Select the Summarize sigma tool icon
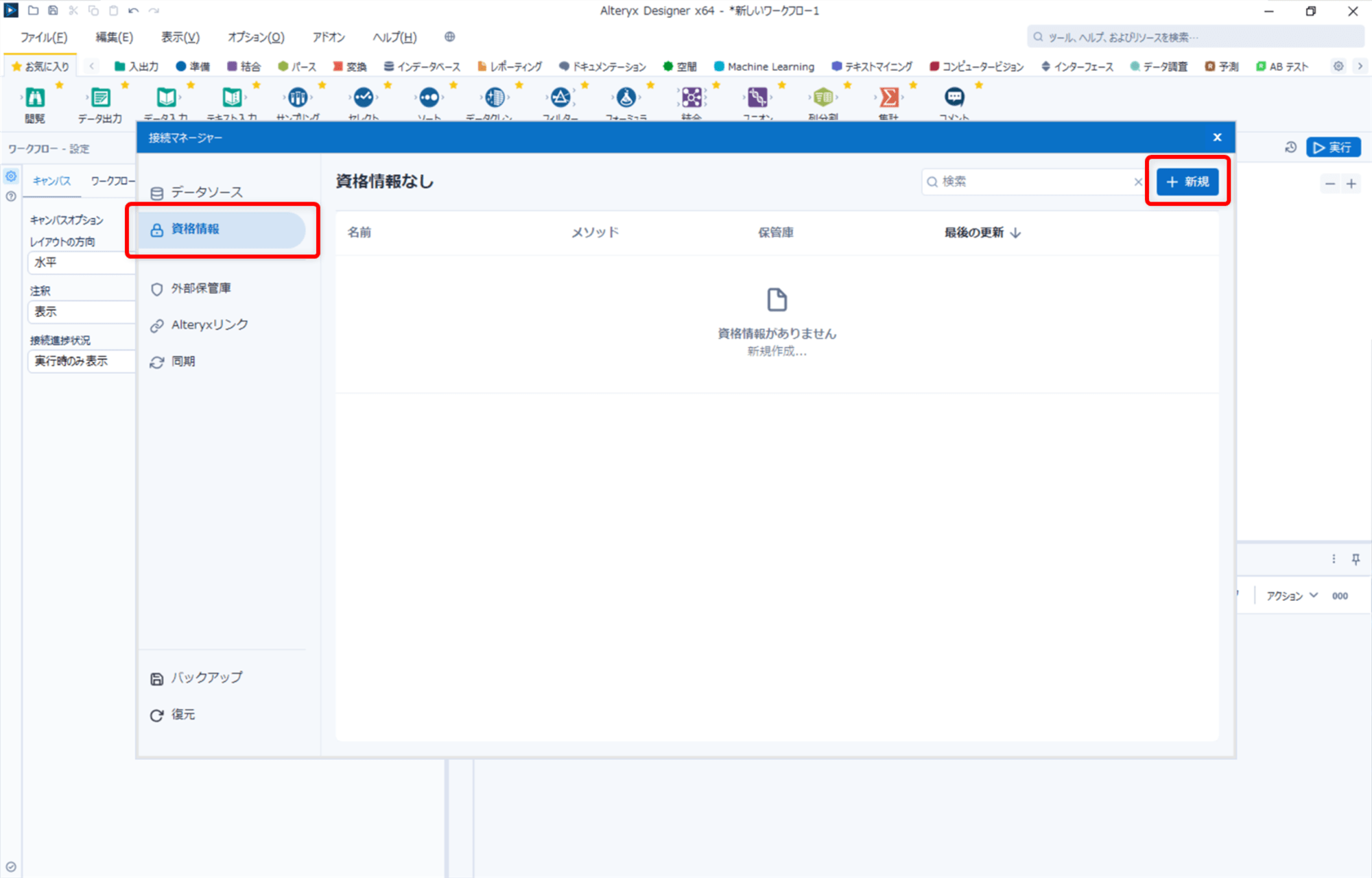Viewport: 1372px width, 878px height. [x=889, y=97]
